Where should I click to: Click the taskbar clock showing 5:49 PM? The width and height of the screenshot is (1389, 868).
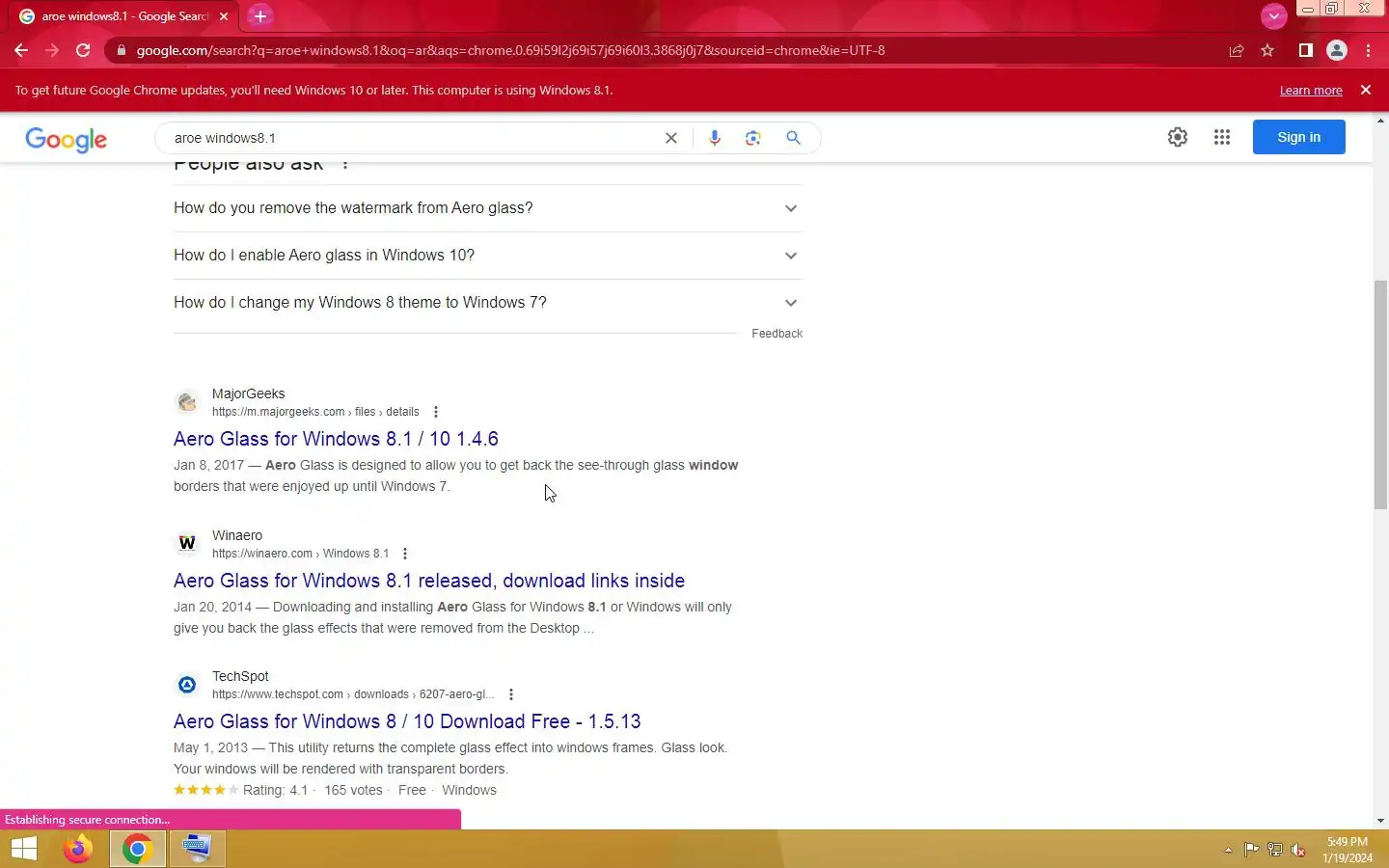[1348, 850]
